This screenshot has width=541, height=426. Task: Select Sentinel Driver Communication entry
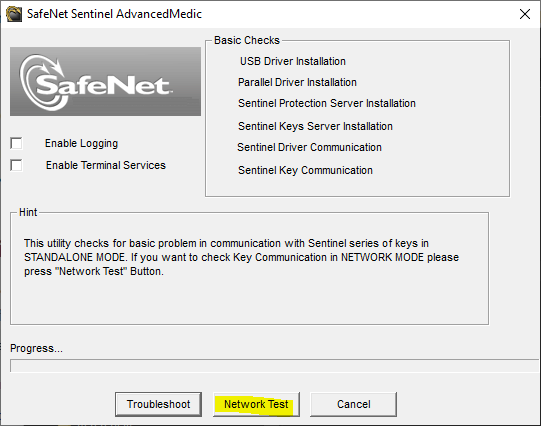309,147
